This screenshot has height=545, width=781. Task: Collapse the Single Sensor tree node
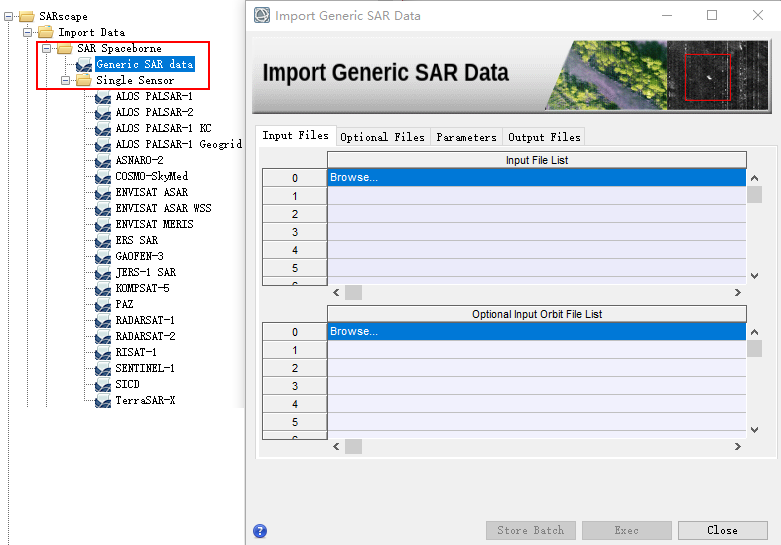click(x=65, y=80)
